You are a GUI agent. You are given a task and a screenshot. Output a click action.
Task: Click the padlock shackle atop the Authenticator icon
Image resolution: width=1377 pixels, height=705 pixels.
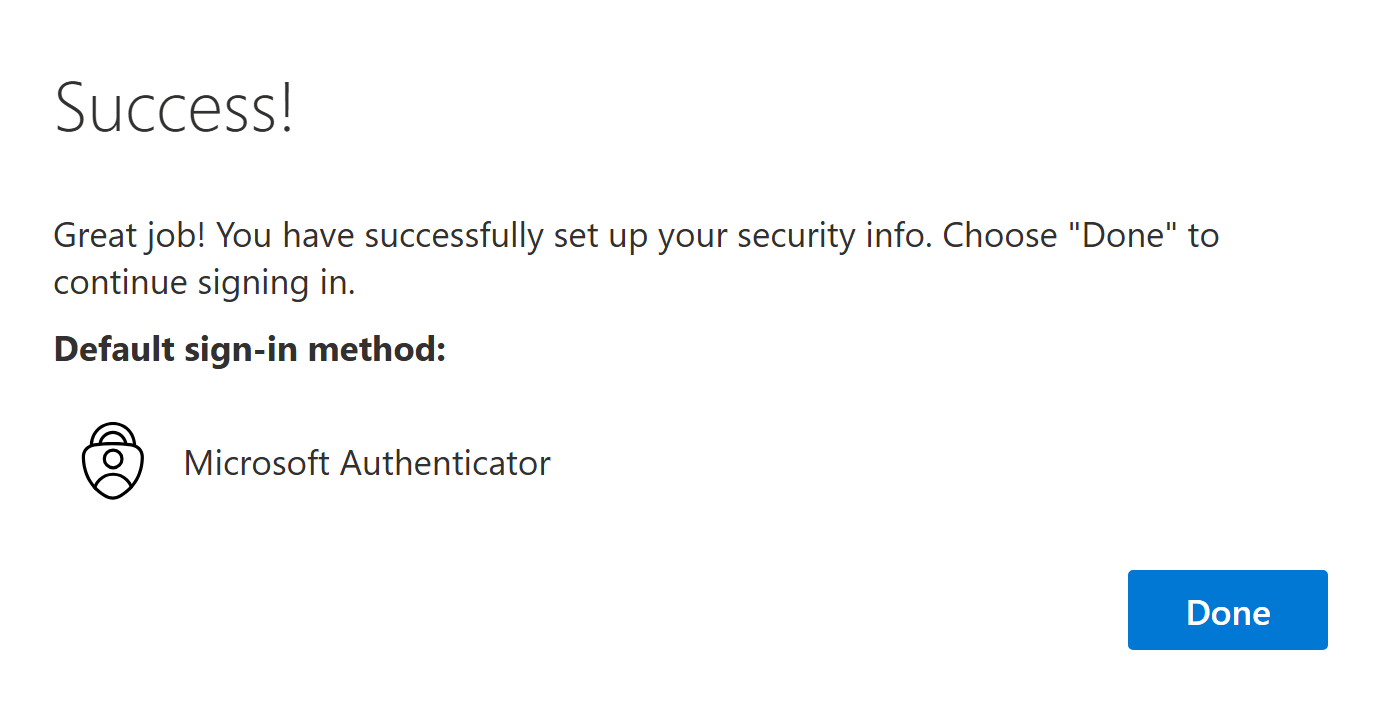[x=113, y=434]
